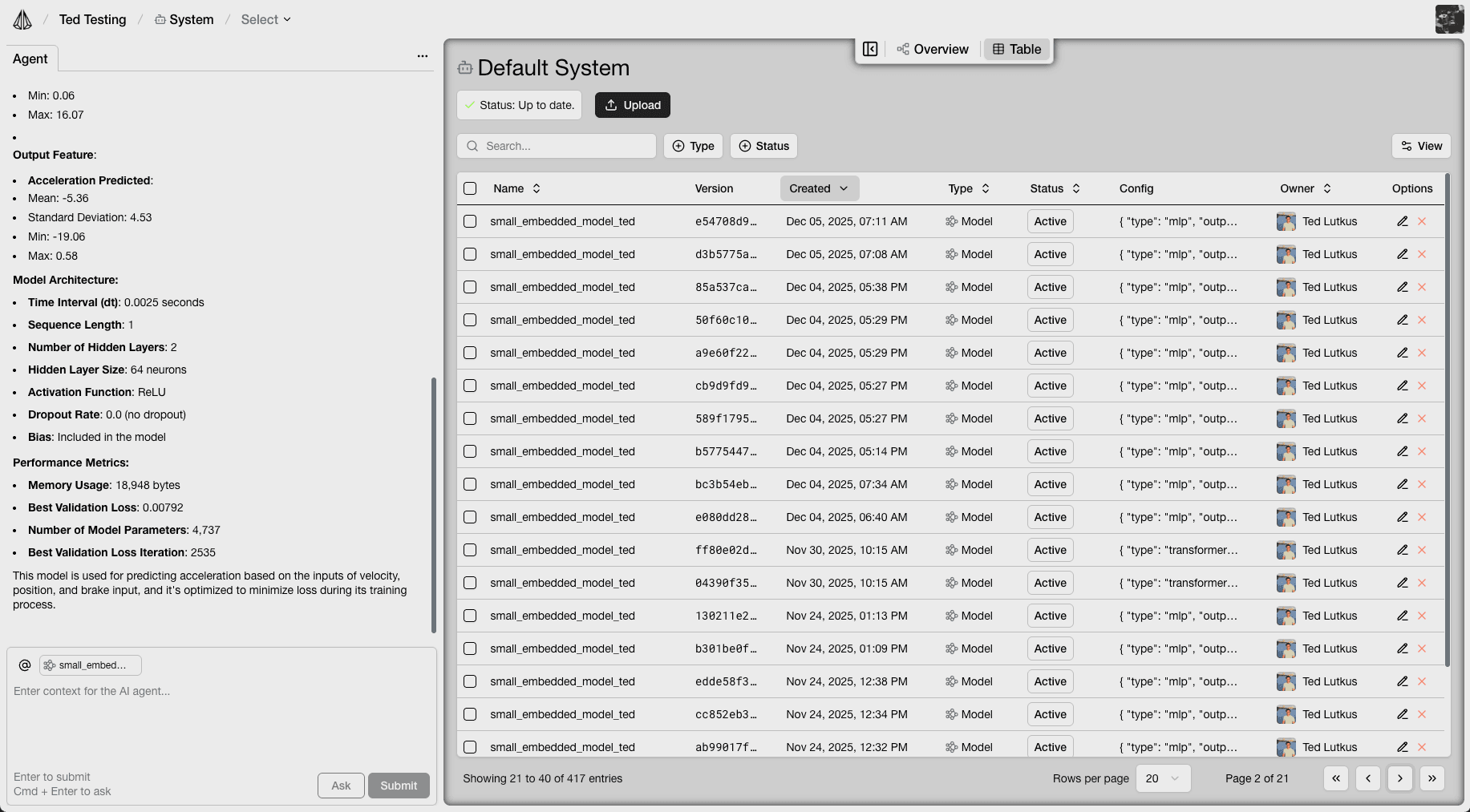This screenshot has height=812, width=1470.
Task: Check the checkbox on the last visible row
Action: click(x=470, y=746)
